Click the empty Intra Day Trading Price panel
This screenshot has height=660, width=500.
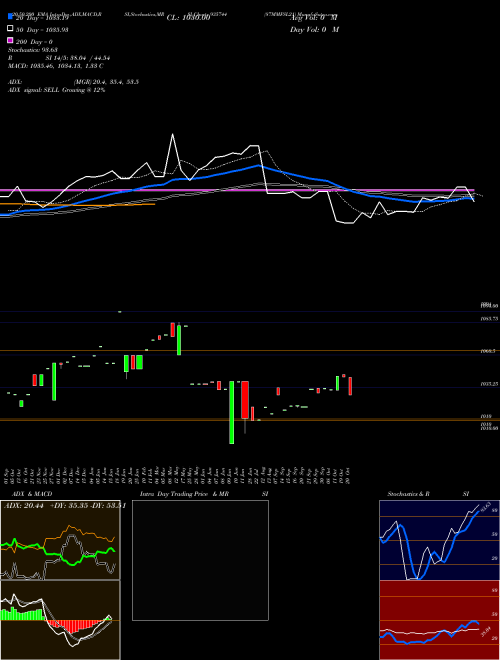click(200, 560)
